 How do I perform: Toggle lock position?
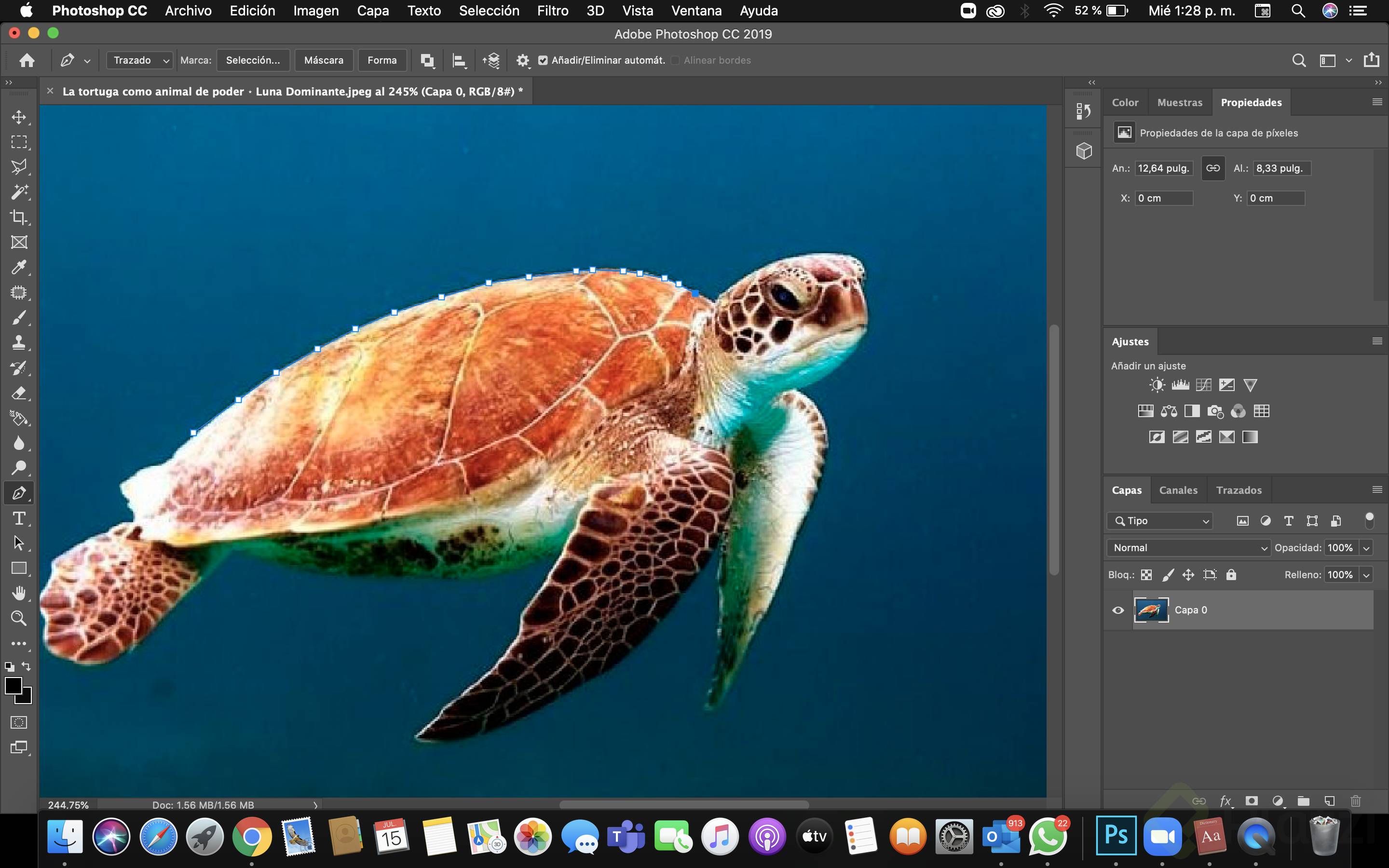1188,575
